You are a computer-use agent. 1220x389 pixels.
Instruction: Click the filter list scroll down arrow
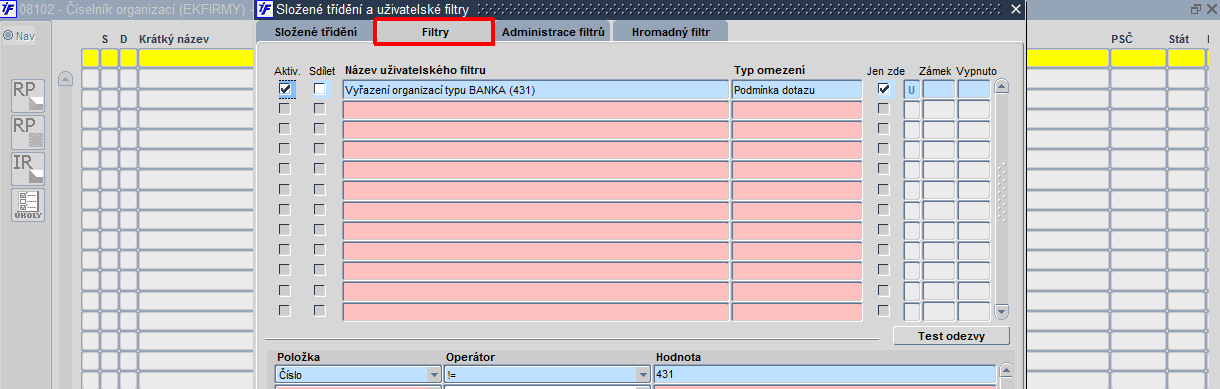pyautogui.click(x=1002, y=311)
